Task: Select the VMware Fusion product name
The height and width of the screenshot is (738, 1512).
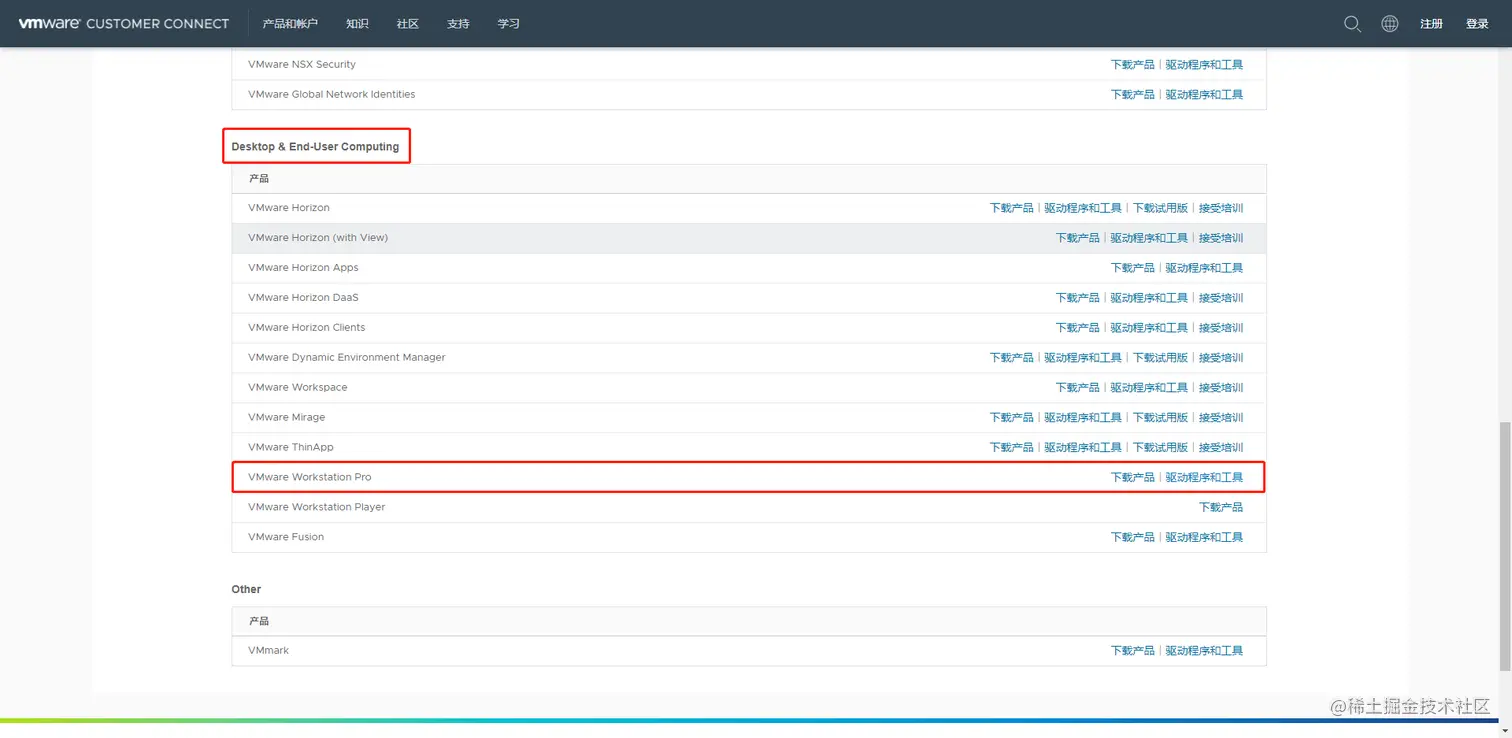Action: tap(286, 537)
